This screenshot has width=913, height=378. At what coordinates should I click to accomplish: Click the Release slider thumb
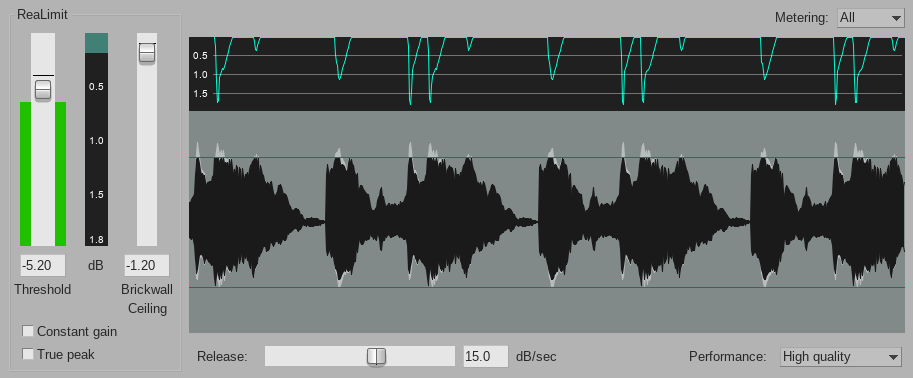376,356
